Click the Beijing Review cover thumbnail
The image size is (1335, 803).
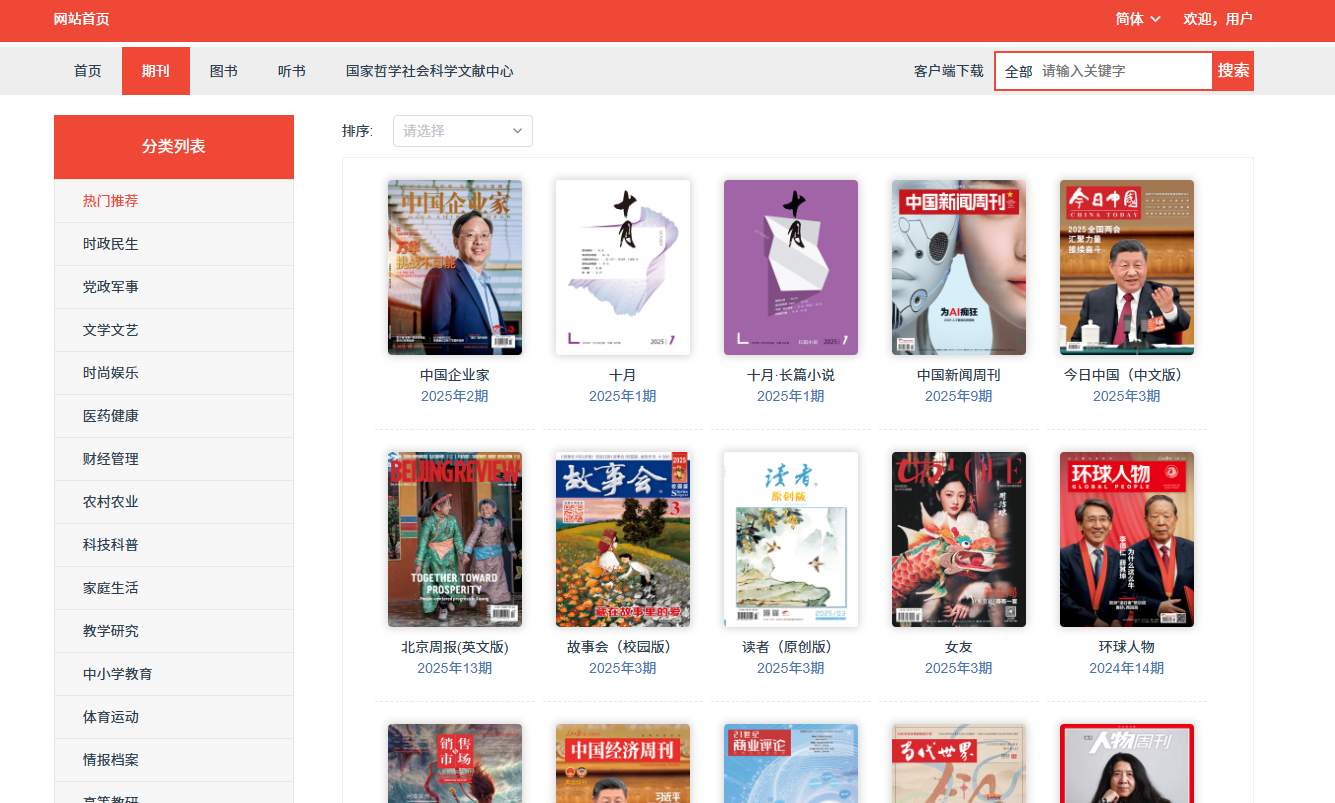pos(455,539)
